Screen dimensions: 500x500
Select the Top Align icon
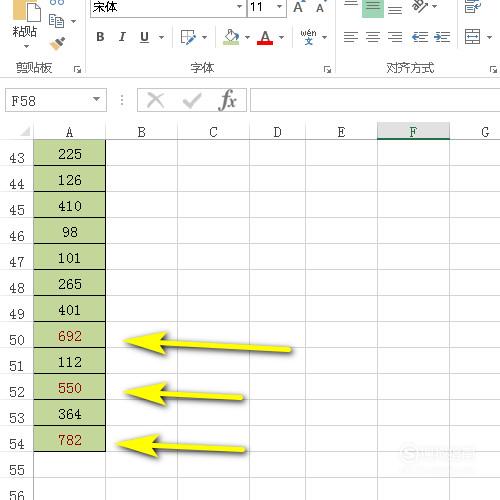tap(351, 5)
